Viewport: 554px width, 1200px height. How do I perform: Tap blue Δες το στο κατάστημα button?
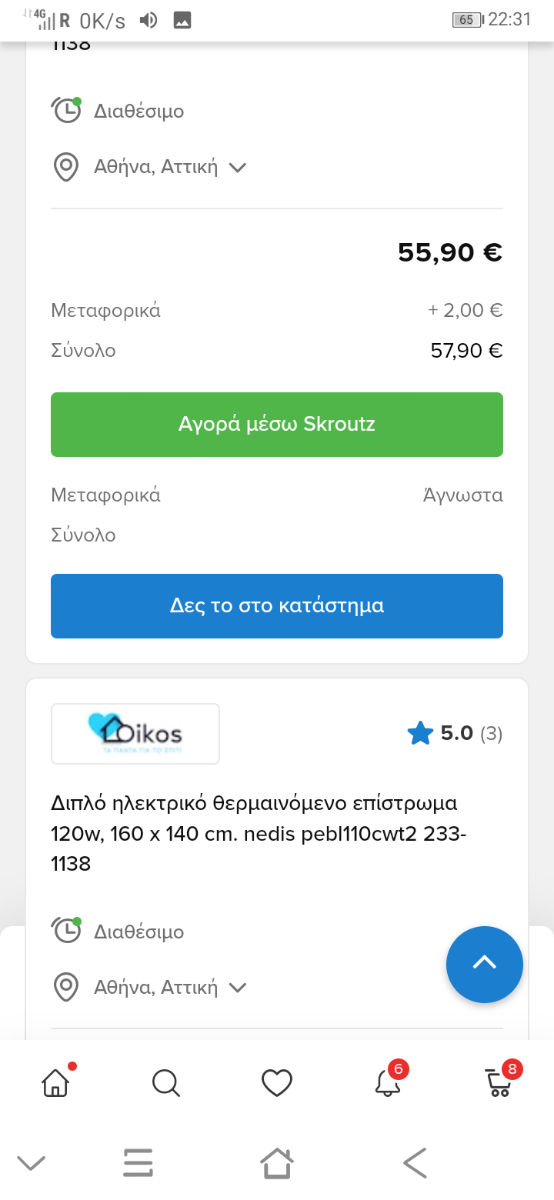[277, 606]
